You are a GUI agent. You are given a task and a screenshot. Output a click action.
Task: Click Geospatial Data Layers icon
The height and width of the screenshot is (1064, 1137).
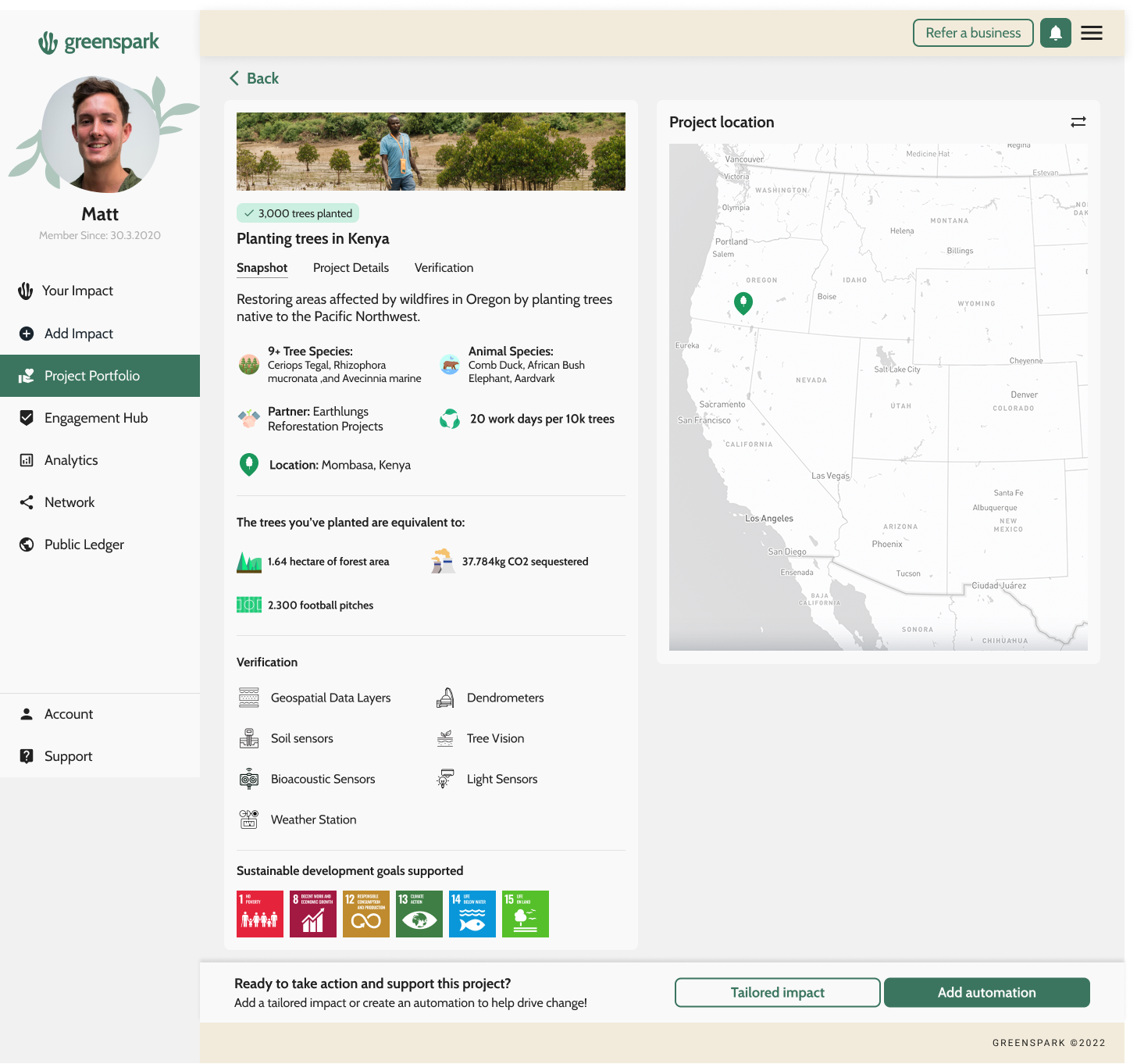click(x=249, y=698)
